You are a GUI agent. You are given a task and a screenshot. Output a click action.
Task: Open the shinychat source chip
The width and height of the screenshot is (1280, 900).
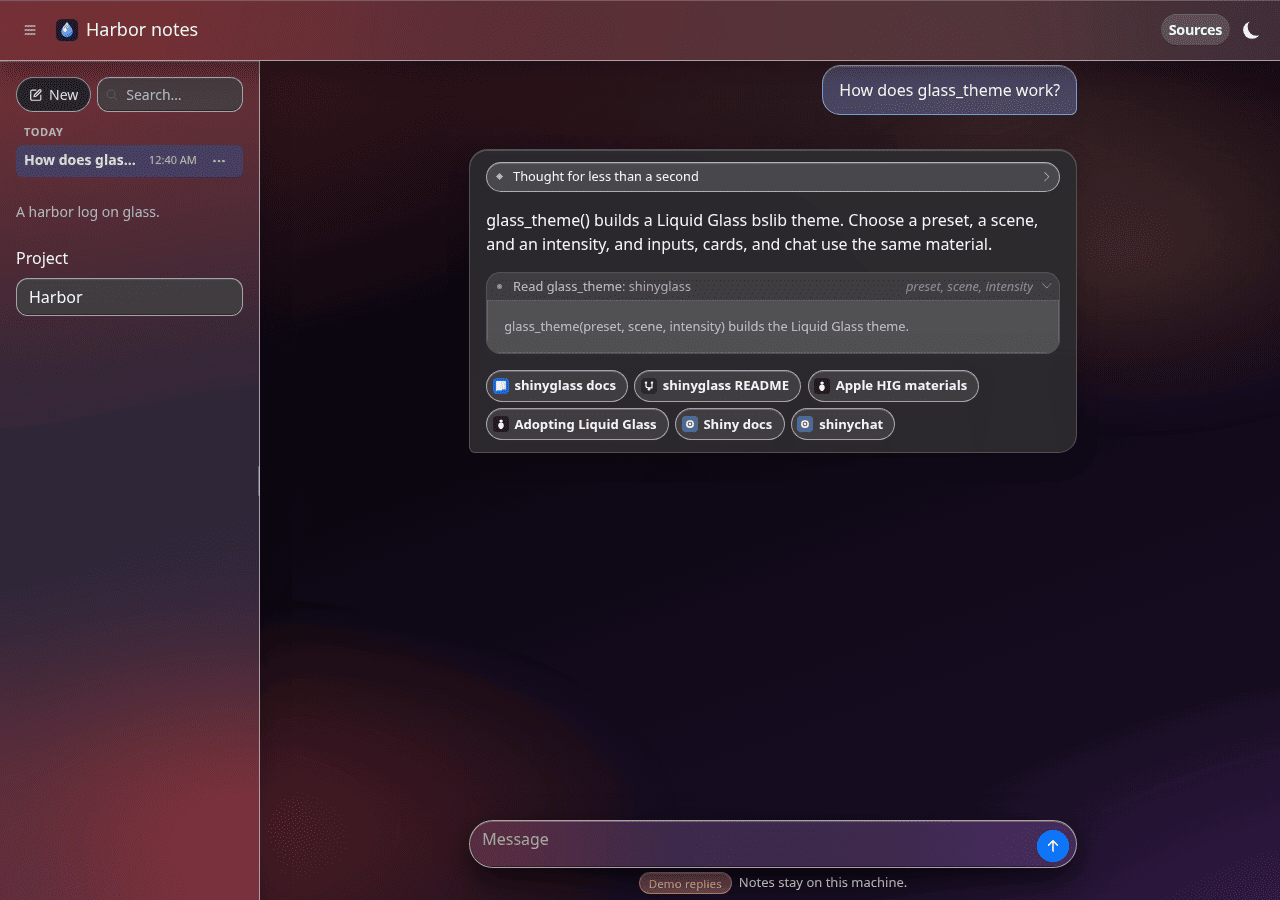point(842,425)
